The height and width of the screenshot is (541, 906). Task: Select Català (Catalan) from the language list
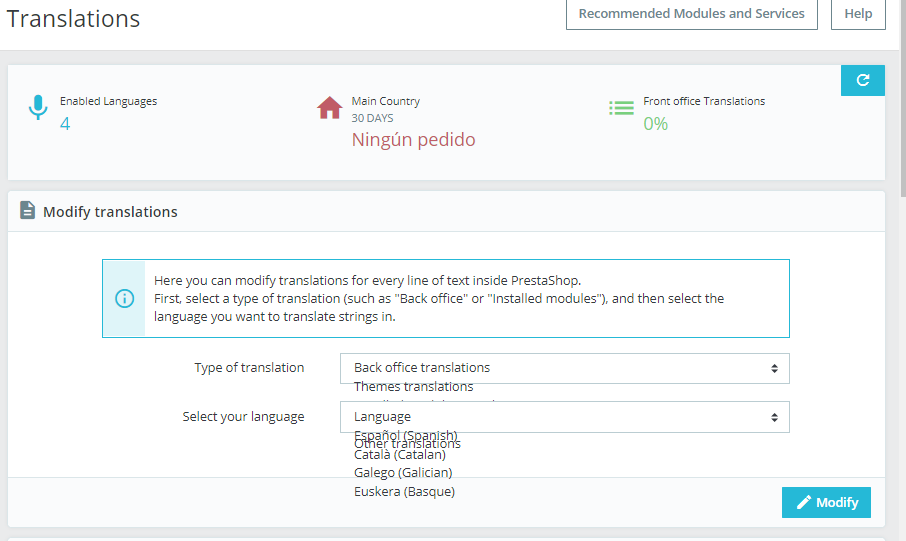click(400, 455)
